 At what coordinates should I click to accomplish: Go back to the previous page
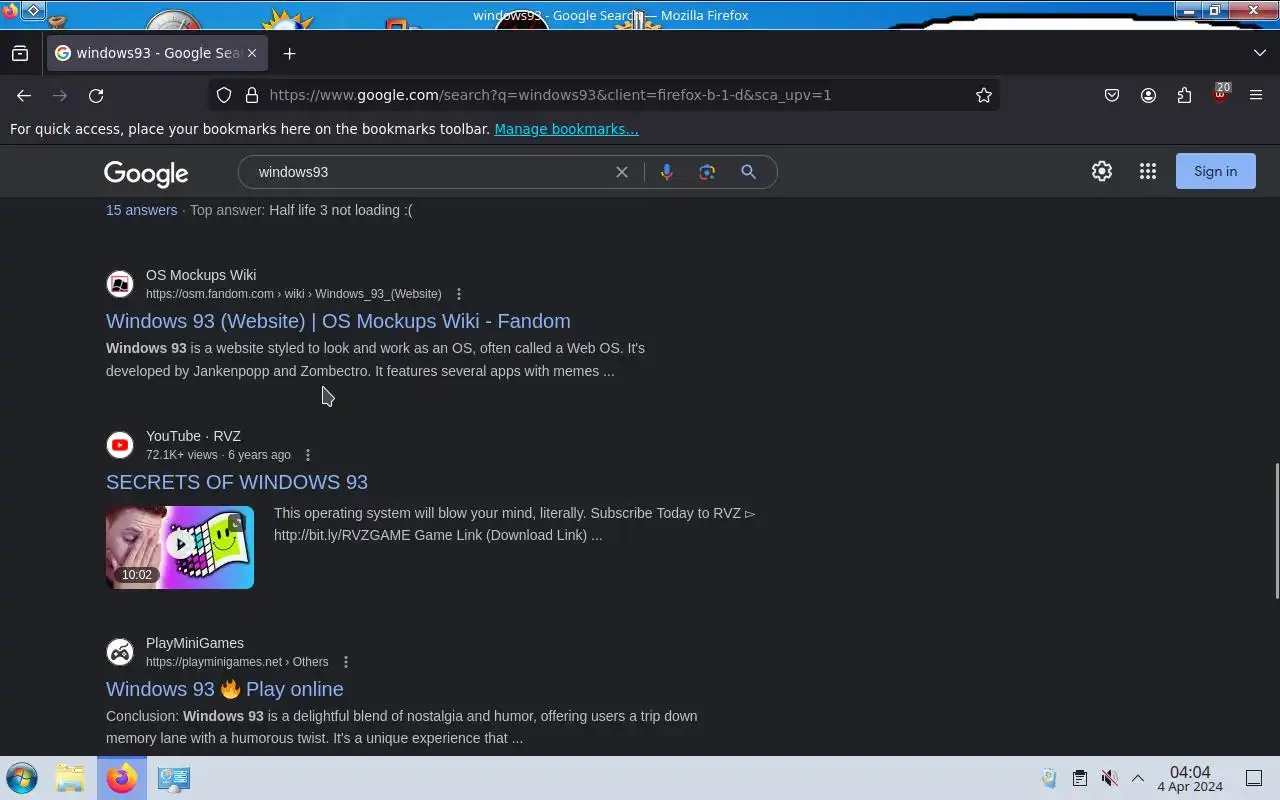[24, 95]
